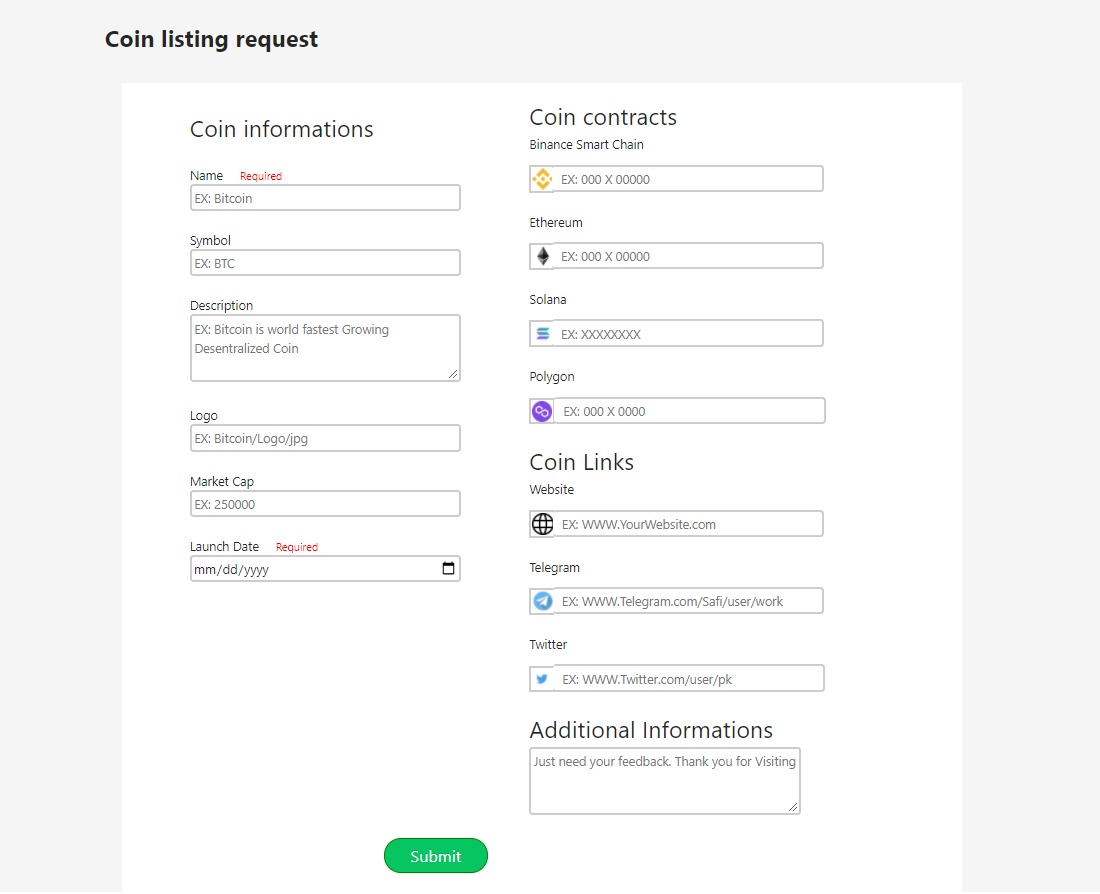1100x894 pixels.
Task: Click inside the Symbol field
Action: pos(325,262)
